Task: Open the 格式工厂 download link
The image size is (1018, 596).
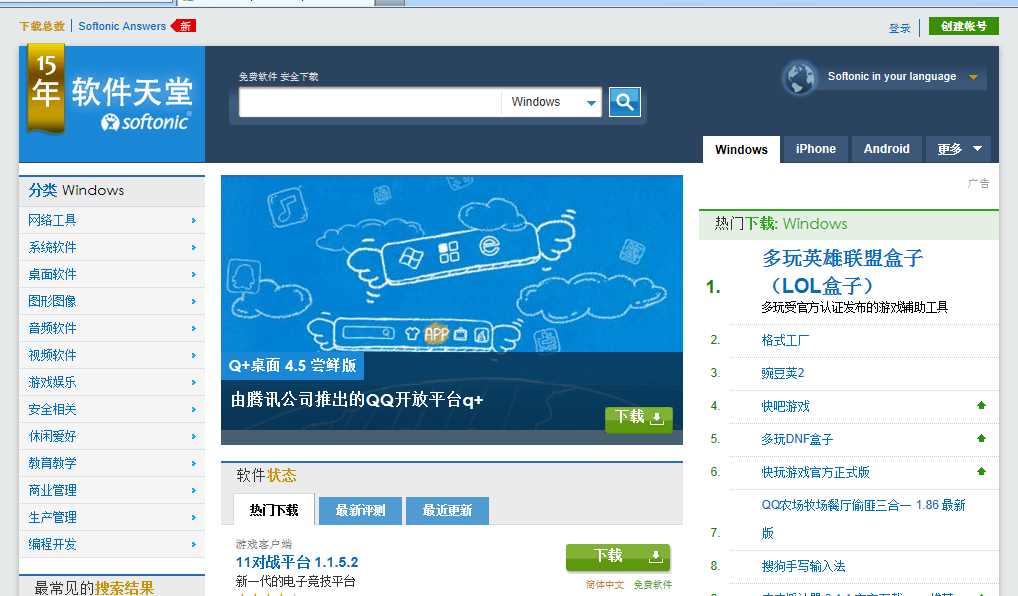Action: 786,340
